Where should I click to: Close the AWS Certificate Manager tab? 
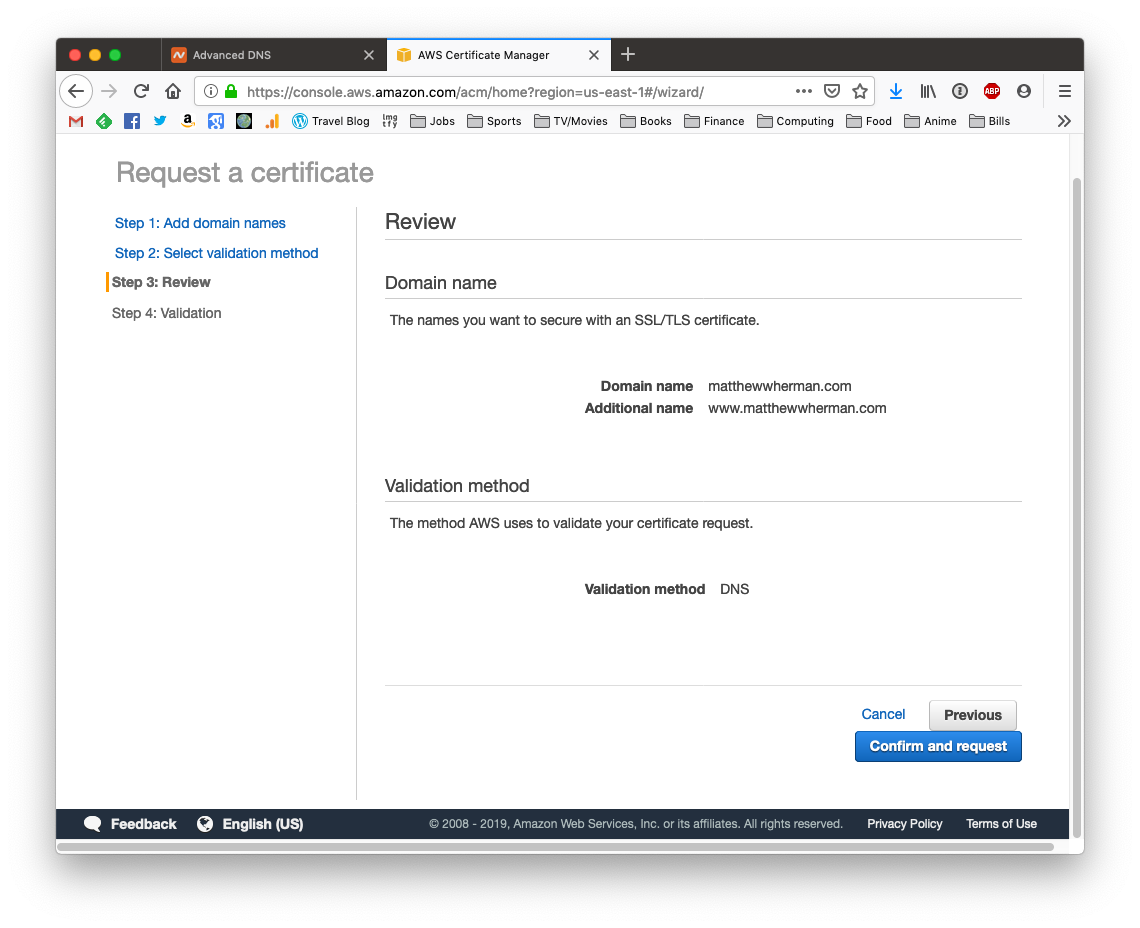click(594, 55)
